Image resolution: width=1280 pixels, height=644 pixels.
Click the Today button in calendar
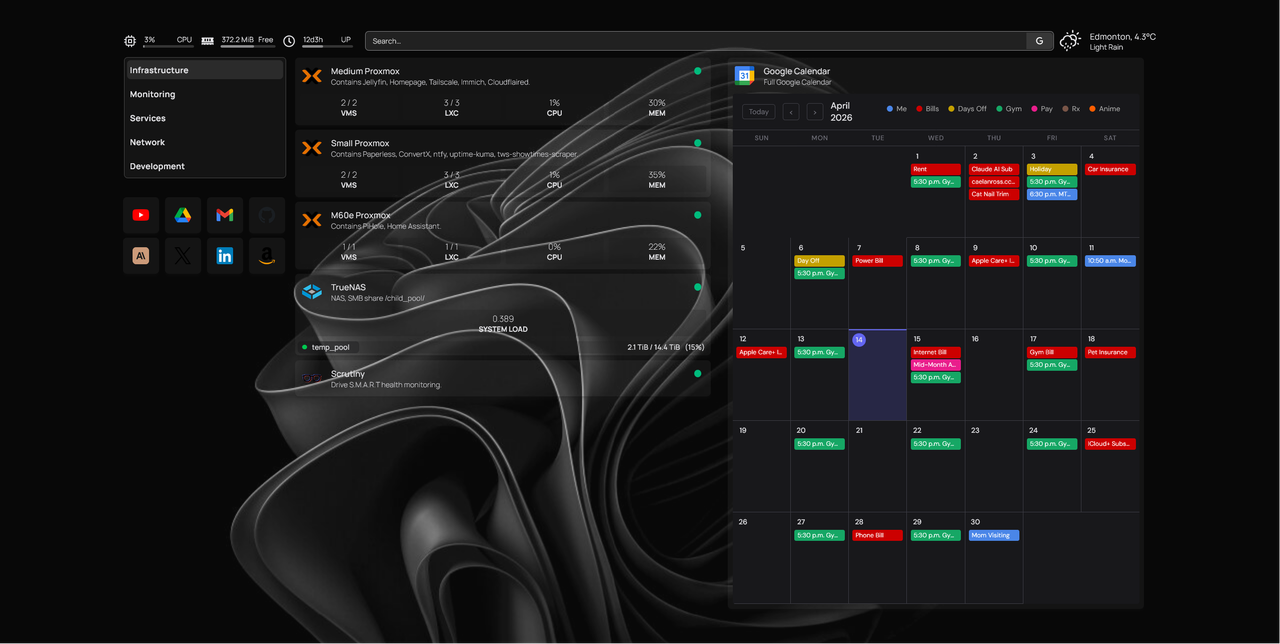(x=759, y=112)
